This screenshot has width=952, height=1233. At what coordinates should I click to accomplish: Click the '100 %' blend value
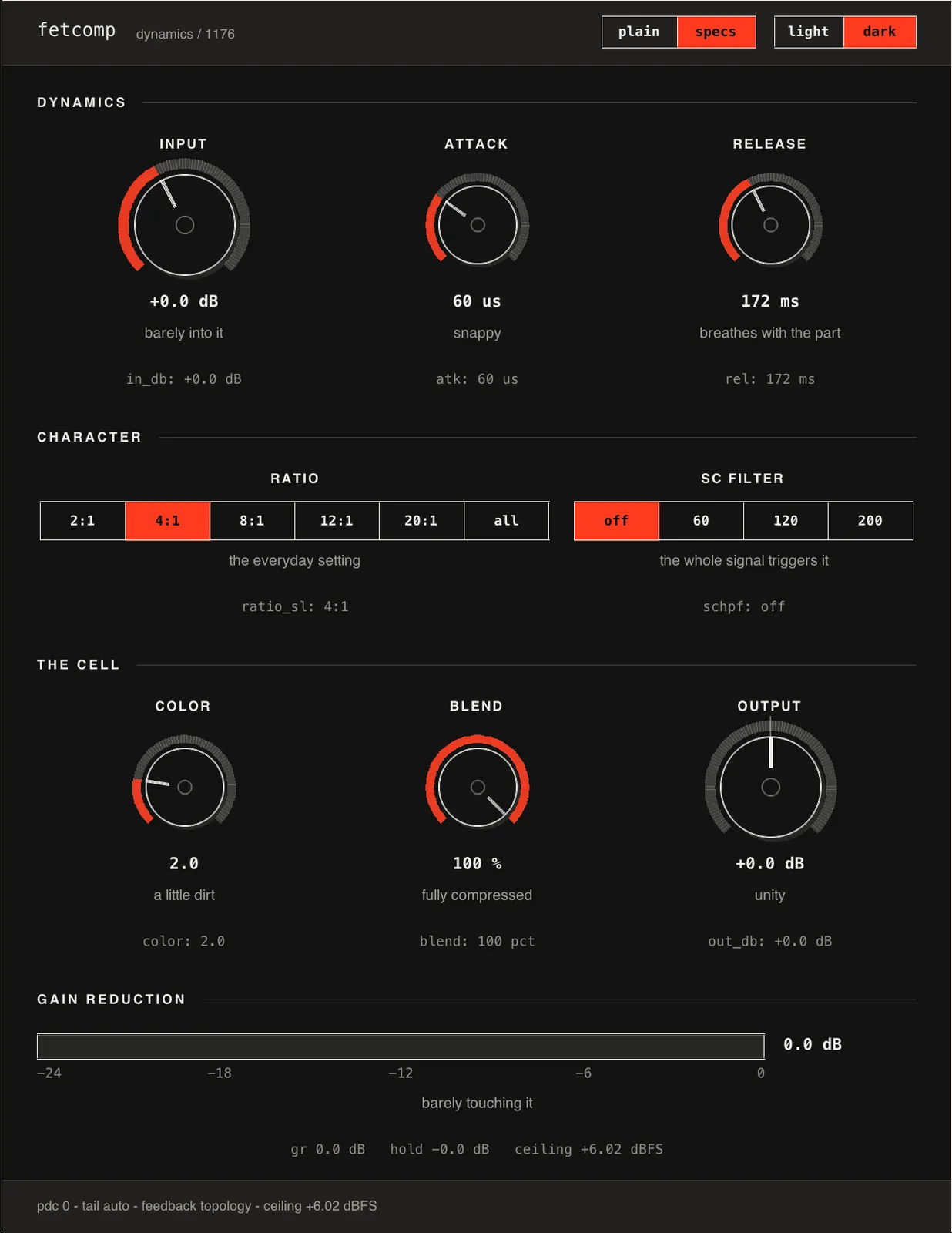click(x=478, y=863)
